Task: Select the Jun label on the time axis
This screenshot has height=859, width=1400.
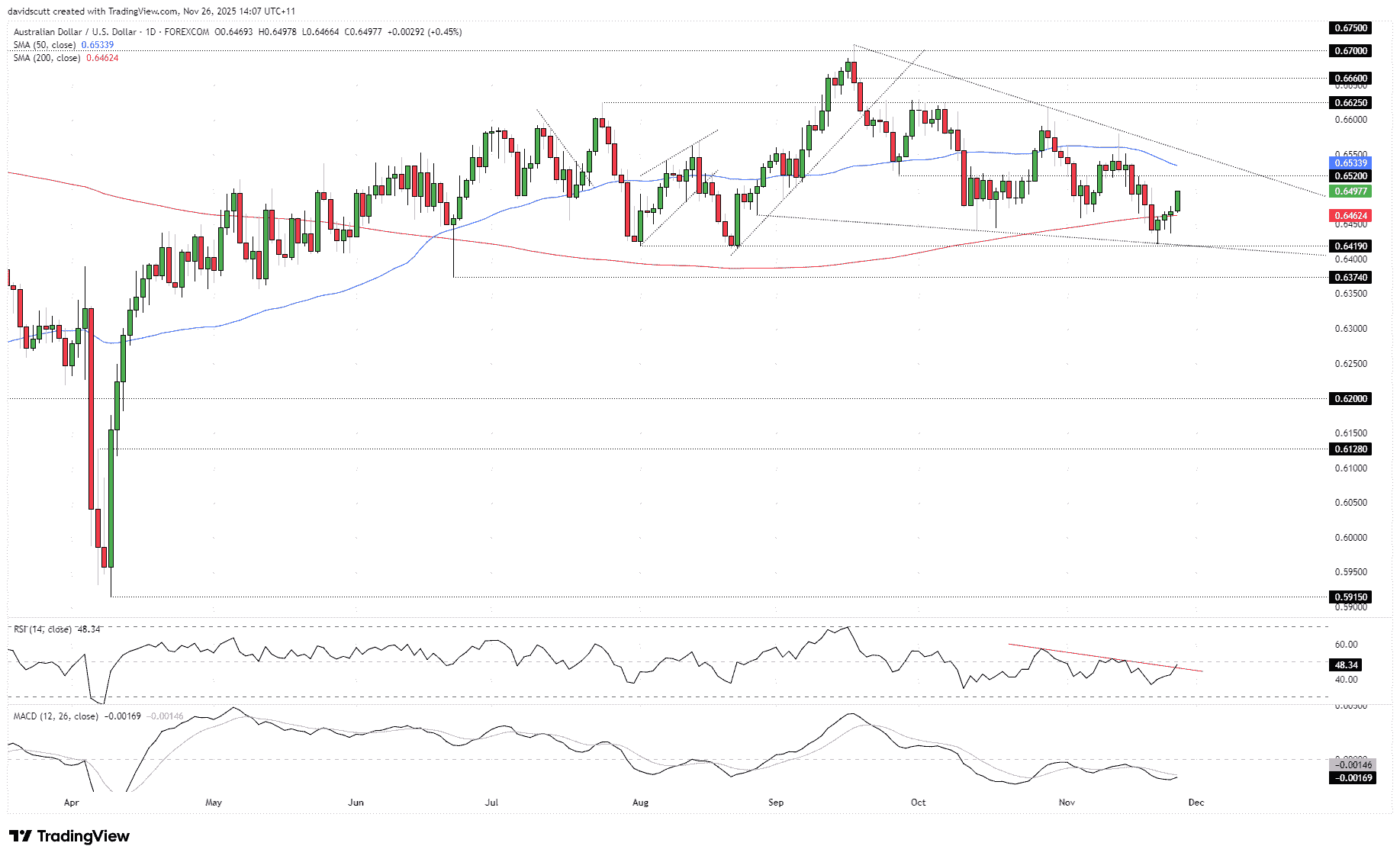Action: 356,803
